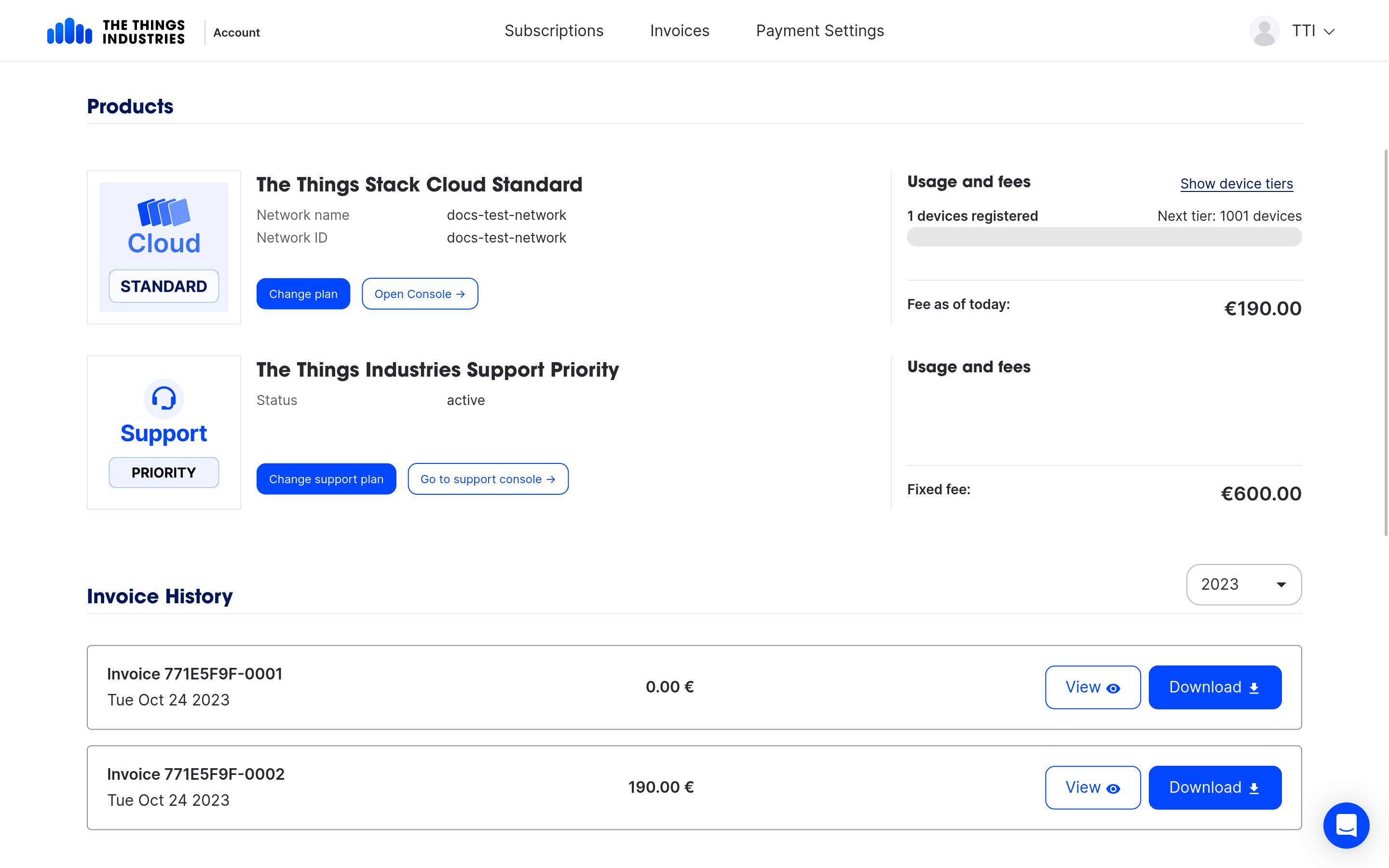Switch to the Invoices section
Screen dimensions: 1389x868
click(680, 30)
